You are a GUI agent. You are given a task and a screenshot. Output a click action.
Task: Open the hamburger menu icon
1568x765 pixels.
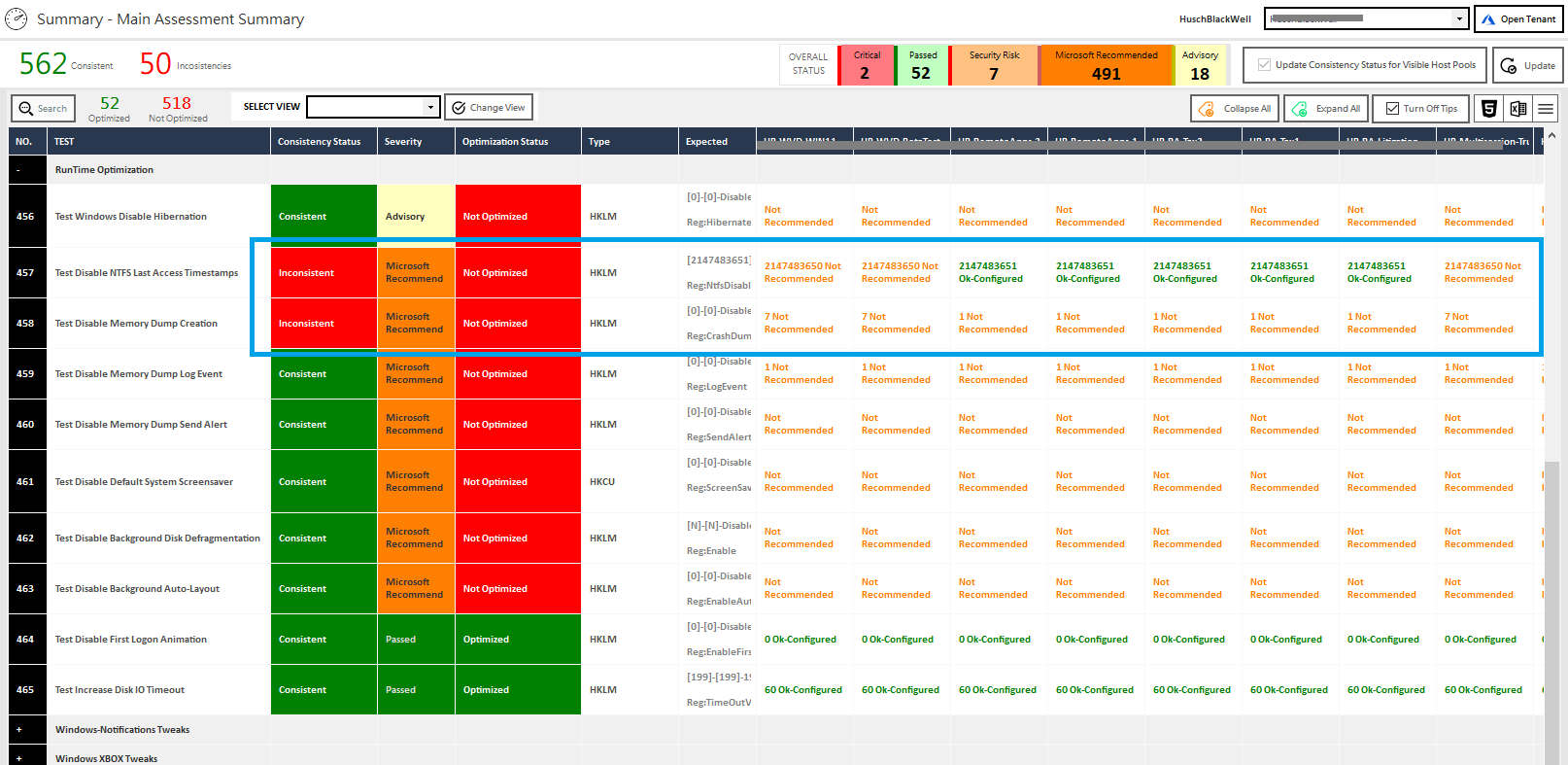1546,109
